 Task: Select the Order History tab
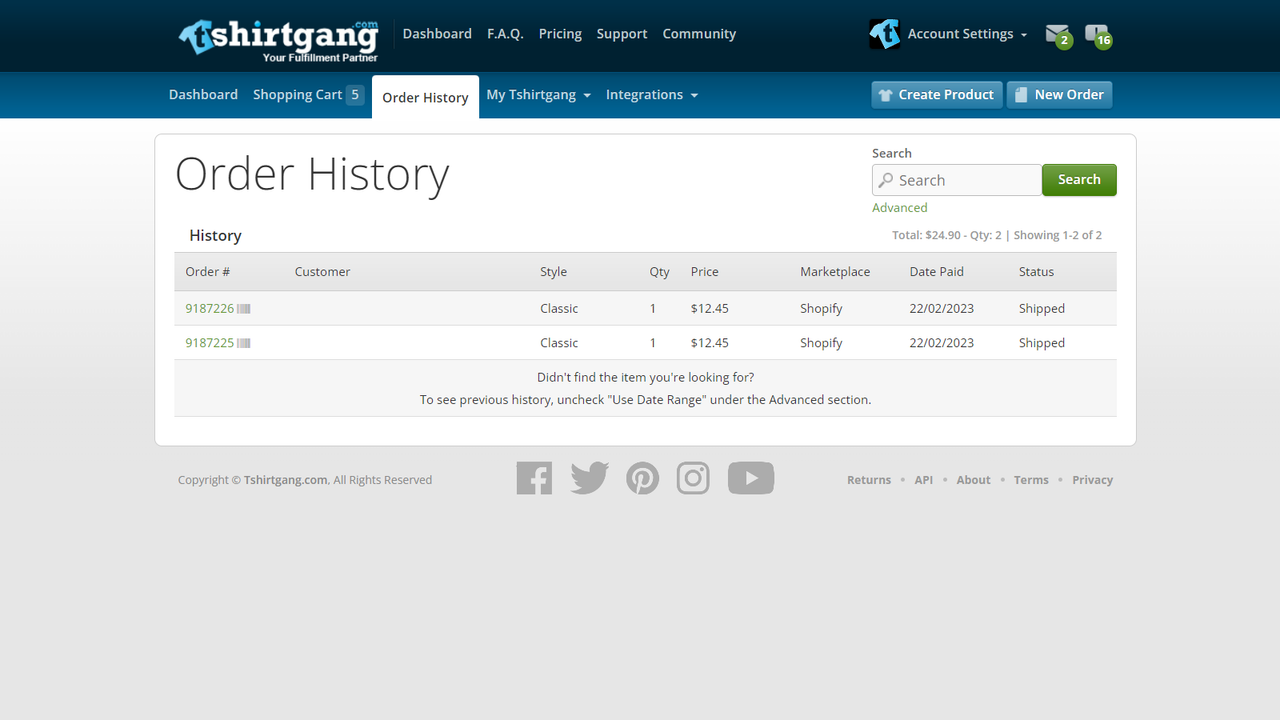tap(425, 97)
